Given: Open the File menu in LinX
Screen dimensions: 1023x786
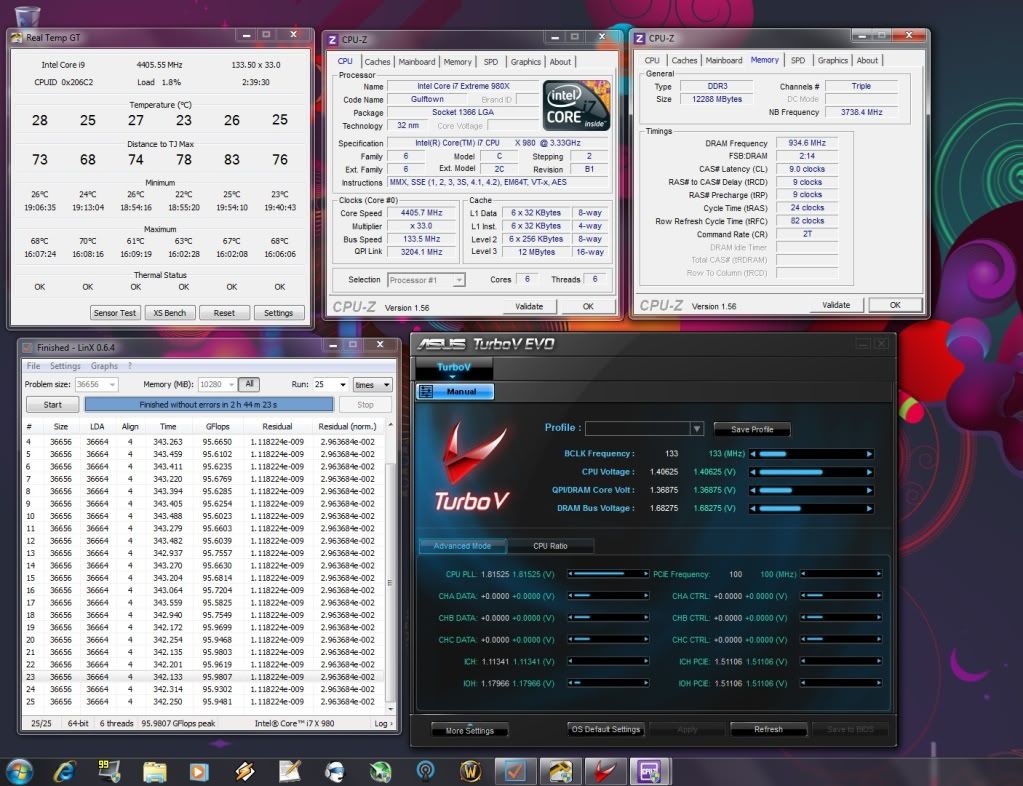Looking at the screenshot, I should 33,366.
